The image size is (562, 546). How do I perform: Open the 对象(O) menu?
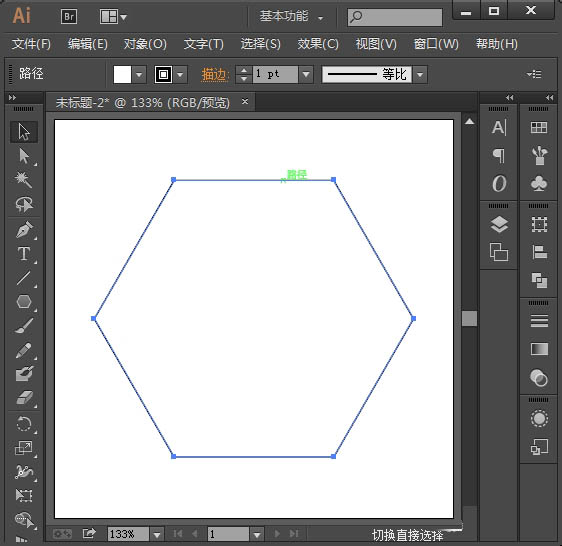pyautogui.click(x=145, y=44)
